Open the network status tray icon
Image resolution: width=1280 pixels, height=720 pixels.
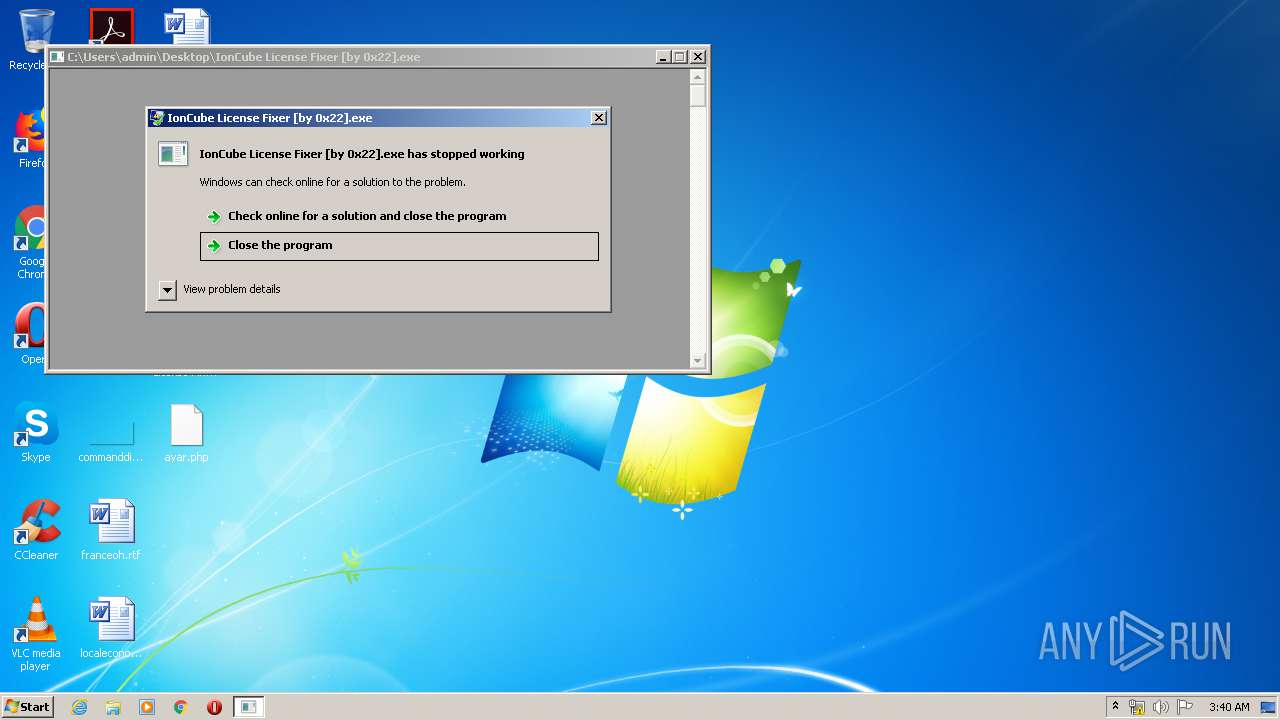coord(1137,707)
